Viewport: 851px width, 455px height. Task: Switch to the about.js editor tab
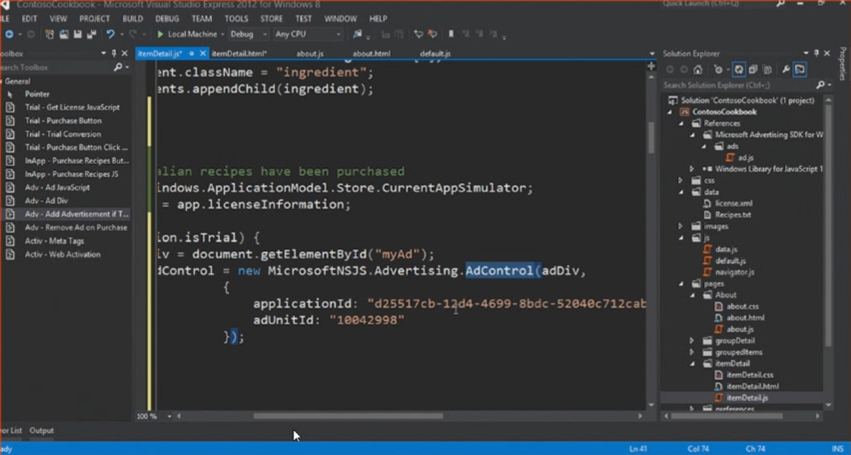310,53
